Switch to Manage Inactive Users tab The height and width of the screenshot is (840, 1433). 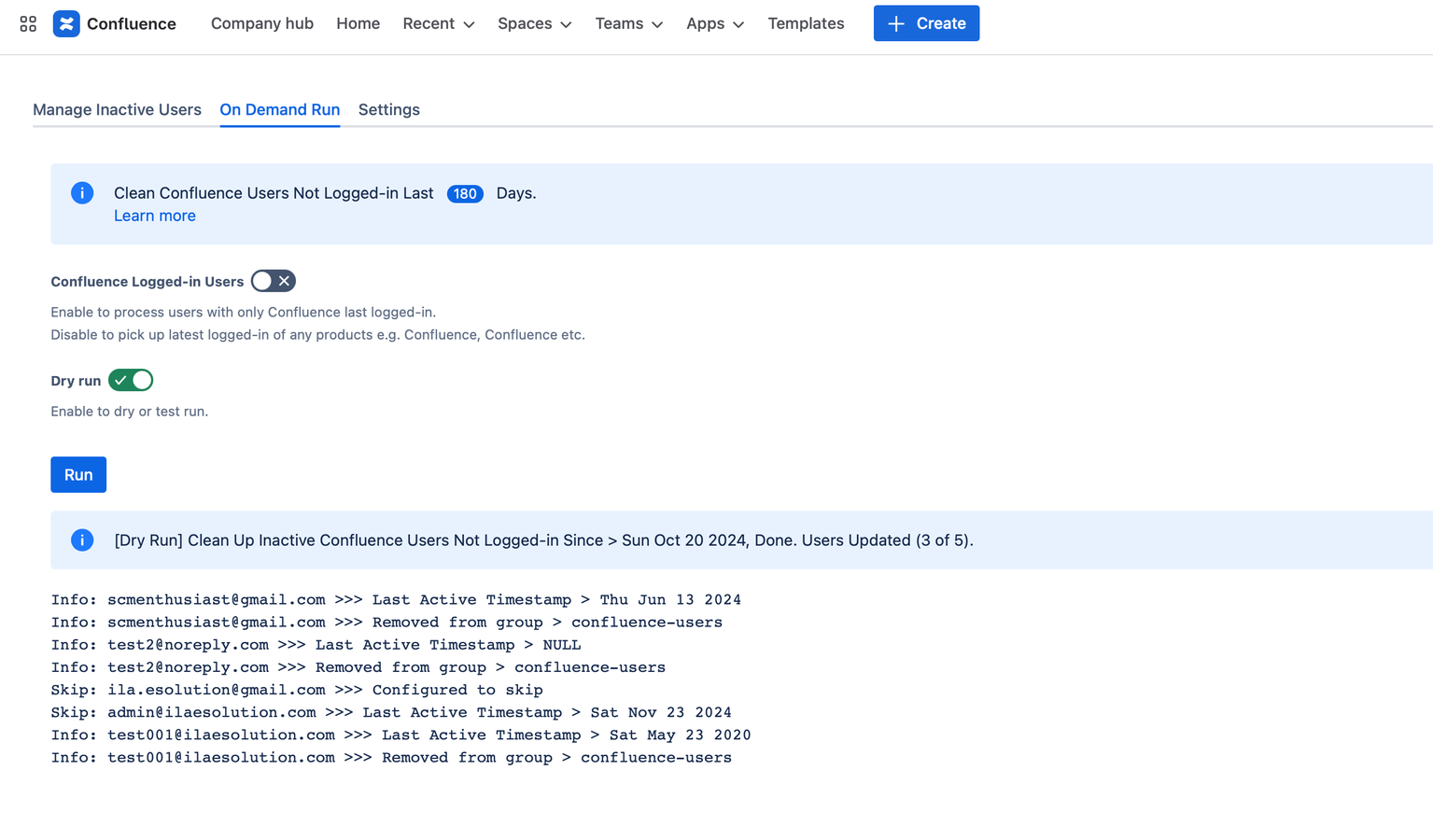(117, 109)
